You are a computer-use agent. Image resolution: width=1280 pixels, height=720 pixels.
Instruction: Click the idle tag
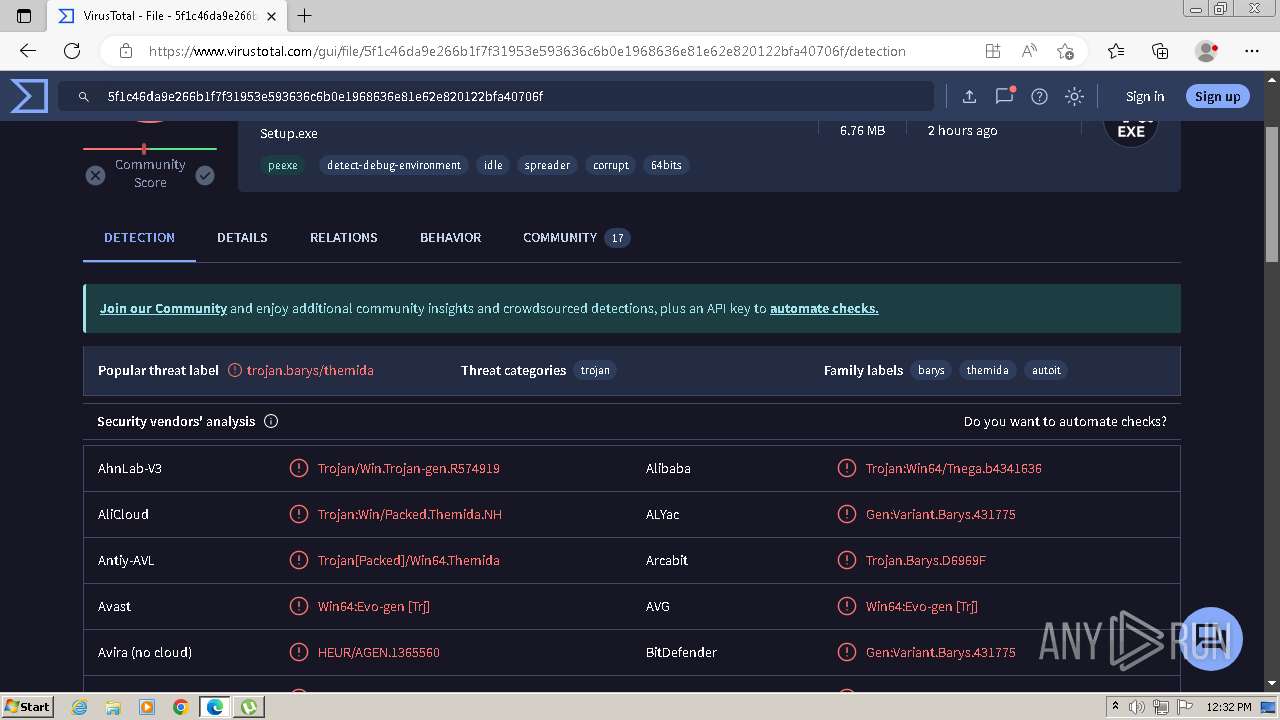493,165
